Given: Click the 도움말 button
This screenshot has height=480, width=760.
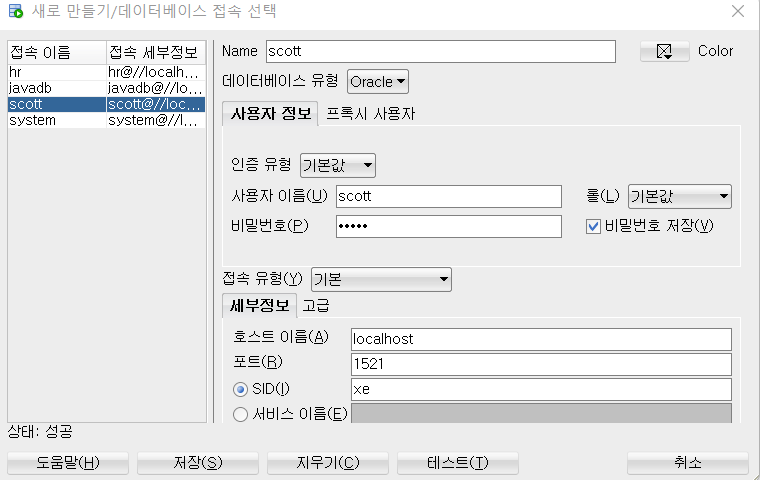Looking at the screenshot, I should pyautogui.click(x=68, y=463).
